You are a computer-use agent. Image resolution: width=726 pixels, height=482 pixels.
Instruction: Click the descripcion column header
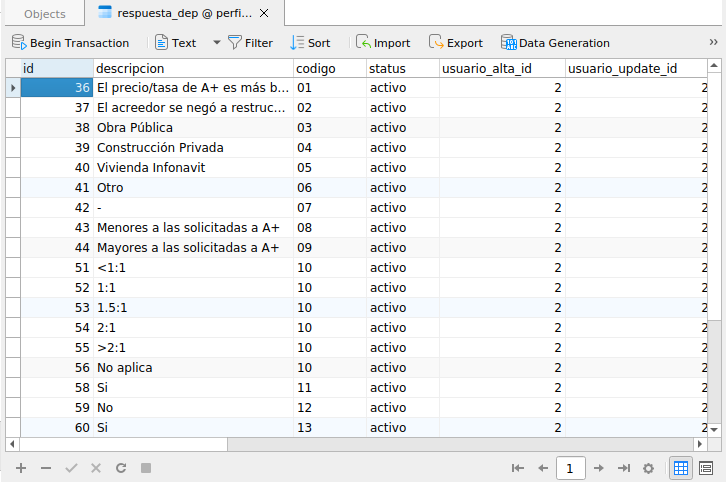(193, 69)
